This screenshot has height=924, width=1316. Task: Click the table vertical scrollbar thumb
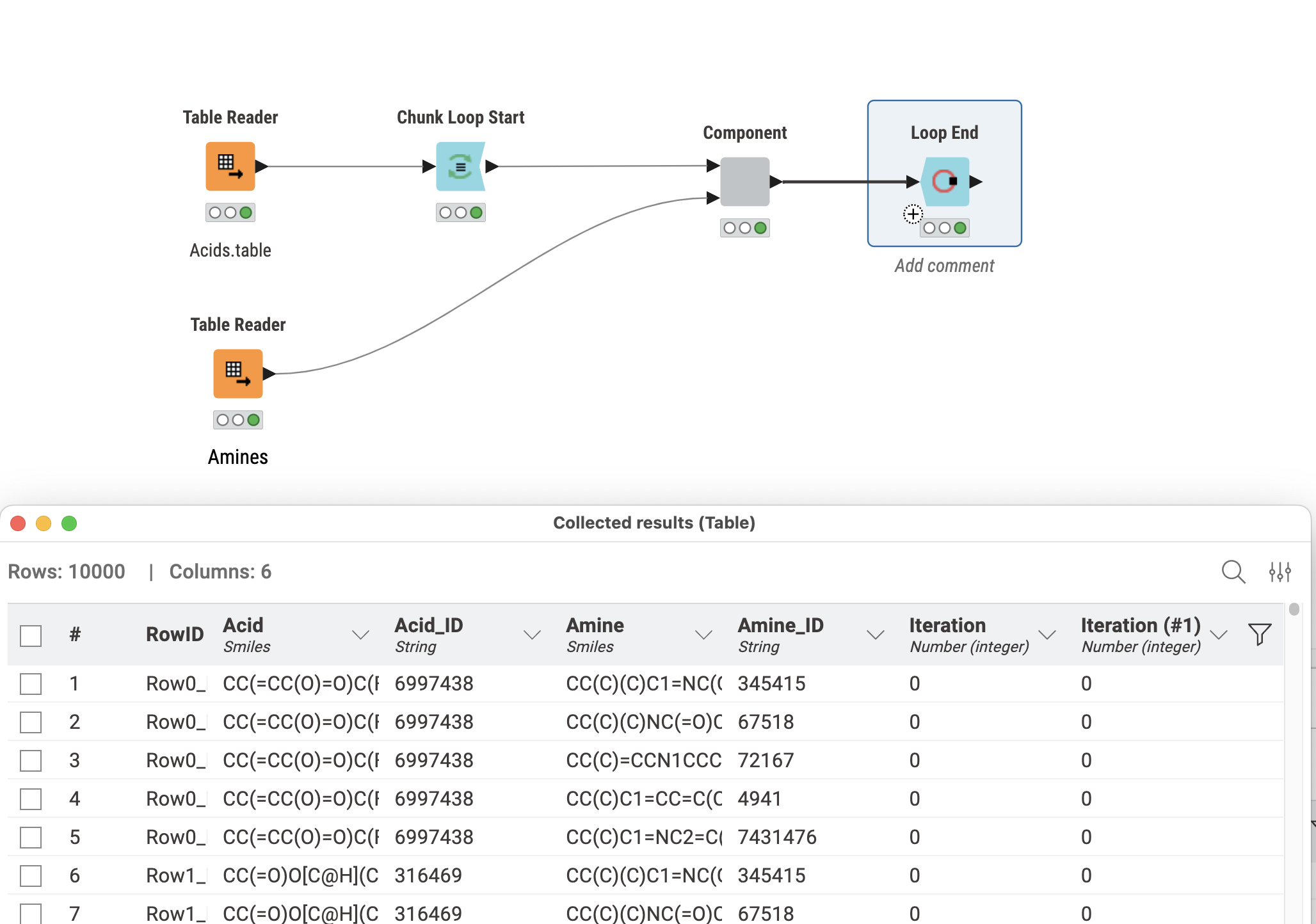pos(1294,609)
